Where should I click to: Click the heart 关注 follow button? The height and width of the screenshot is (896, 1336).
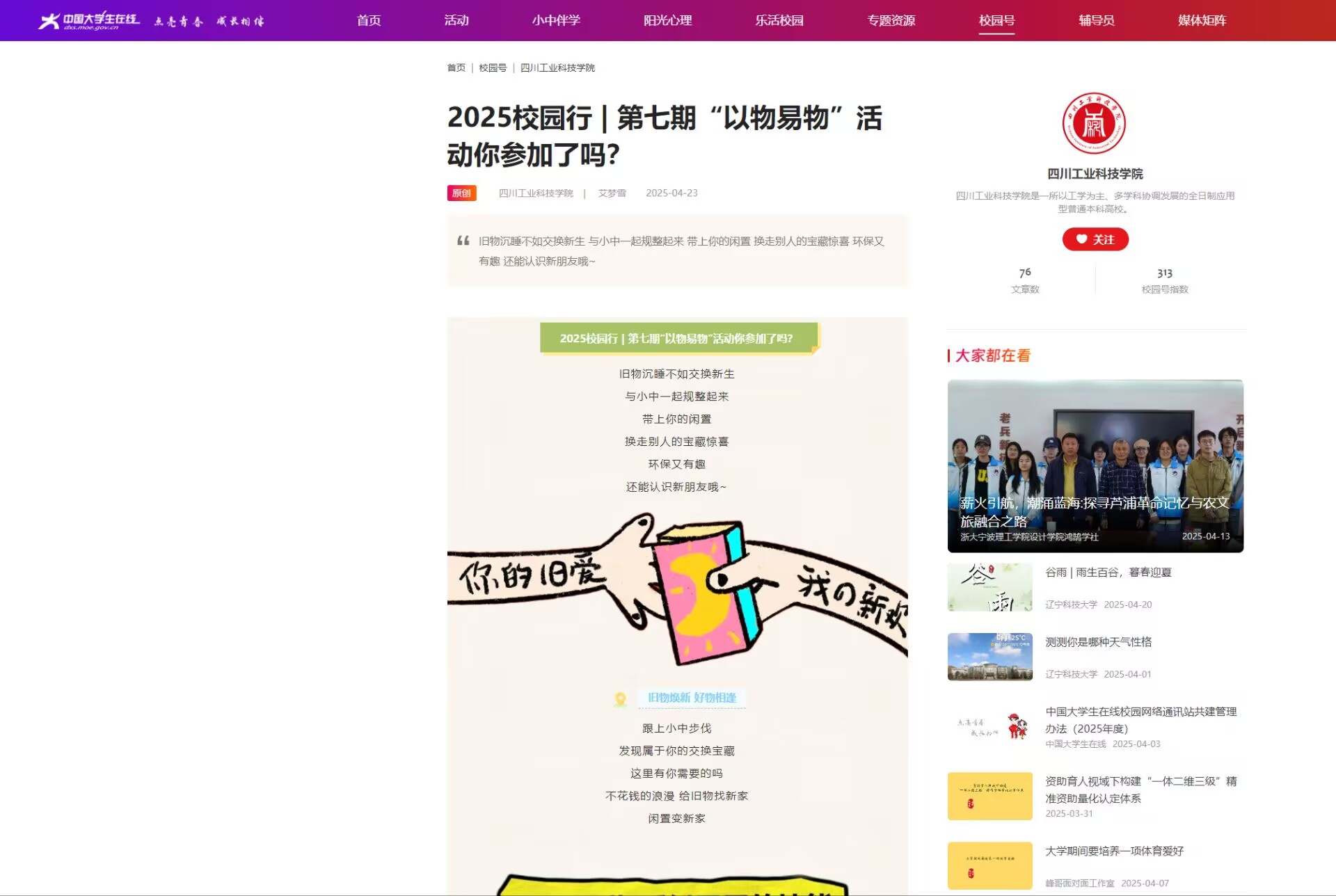click(1095, 239)
